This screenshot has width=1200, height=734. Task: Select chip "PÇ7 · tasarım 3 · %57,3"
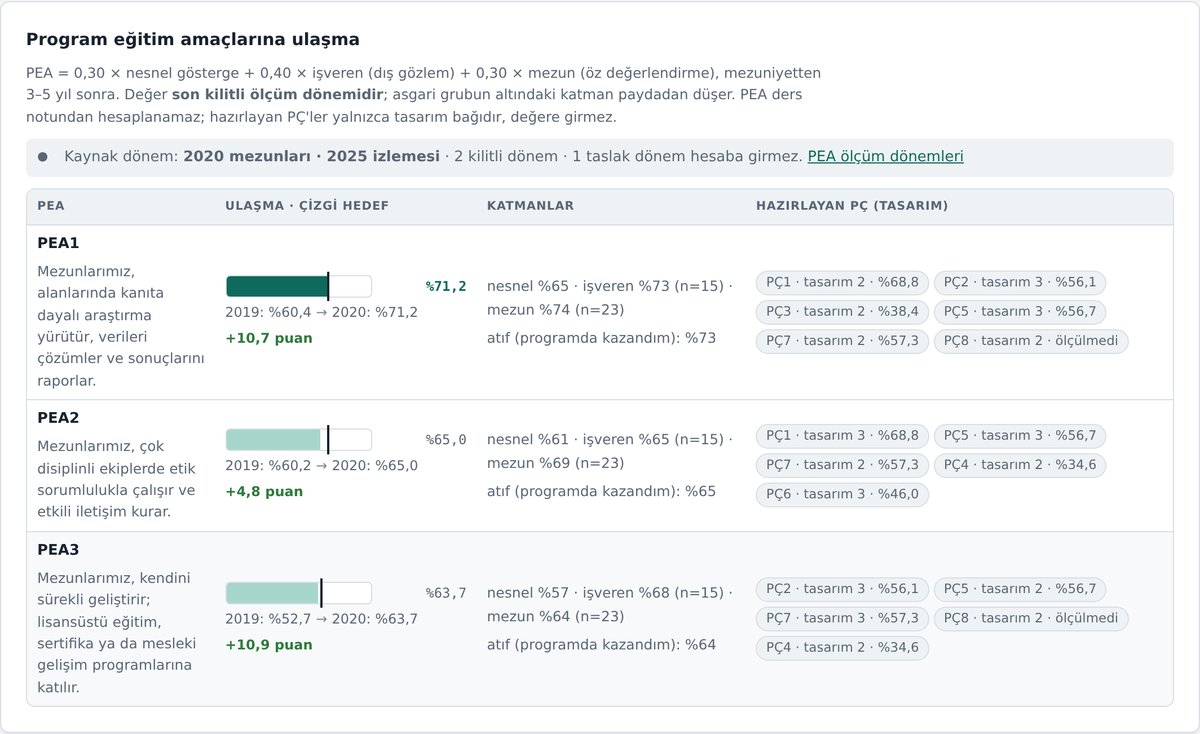coord(842,618)
